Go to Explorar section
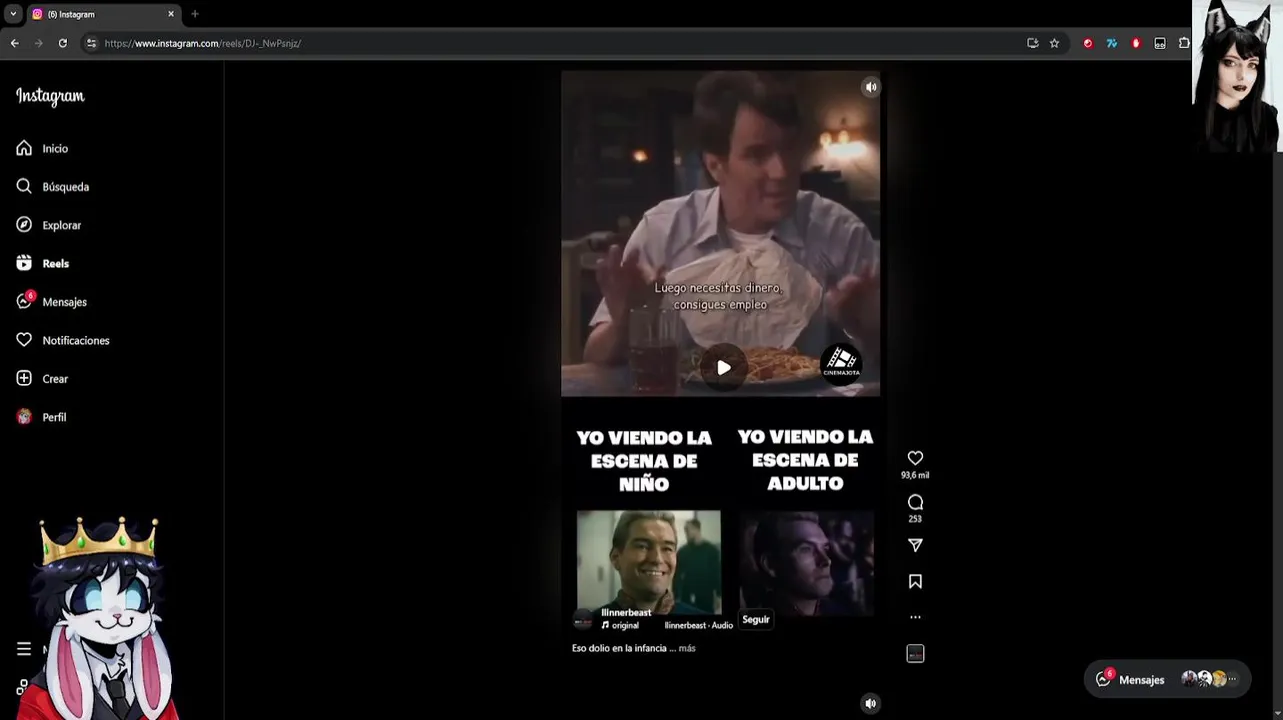The width and height of the screenshot is (1283, 720). click(48, 225)
